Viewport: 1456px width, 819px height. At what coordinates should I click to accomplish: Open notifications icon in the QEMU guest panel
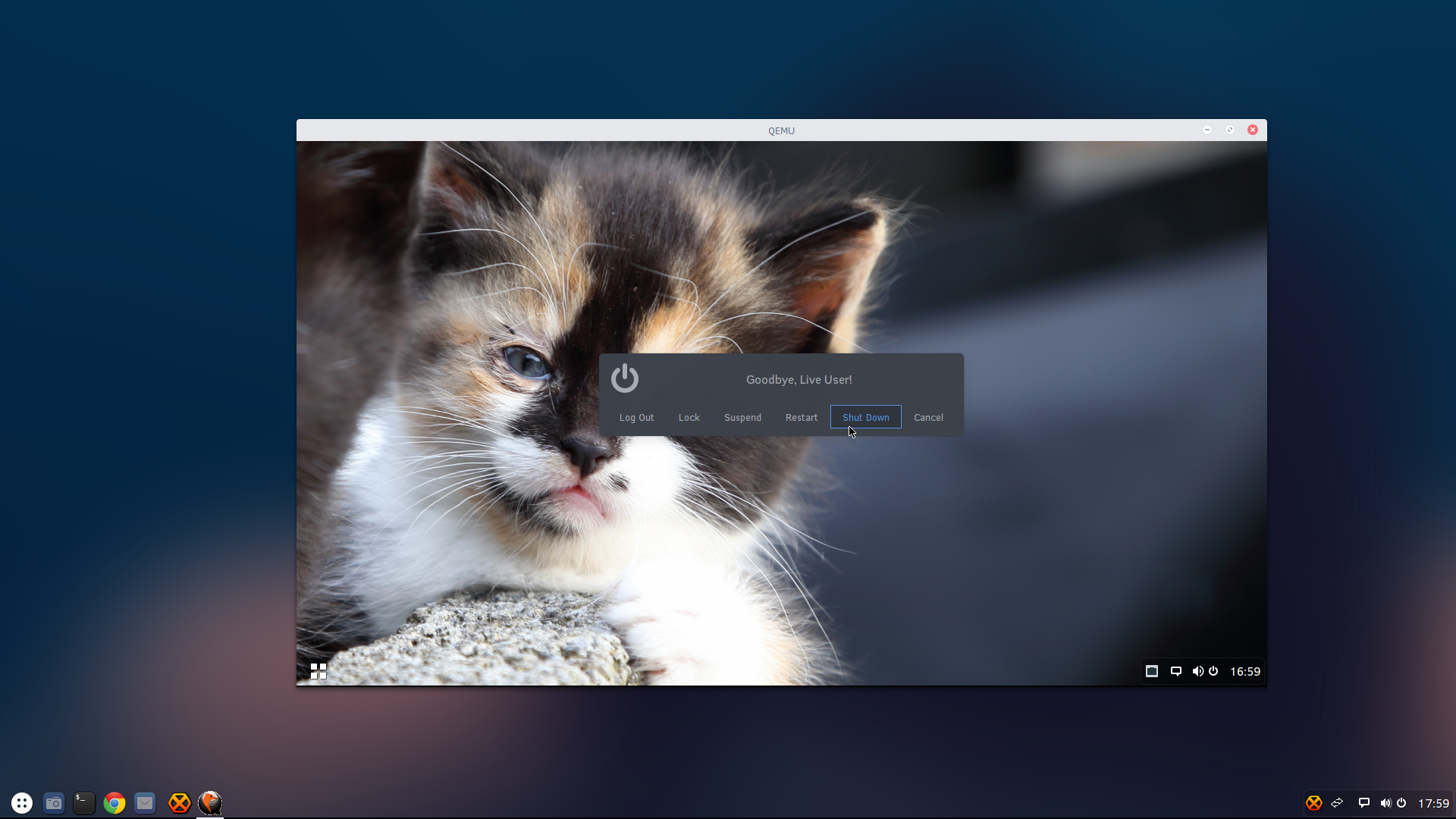(x=1176, y=671)
